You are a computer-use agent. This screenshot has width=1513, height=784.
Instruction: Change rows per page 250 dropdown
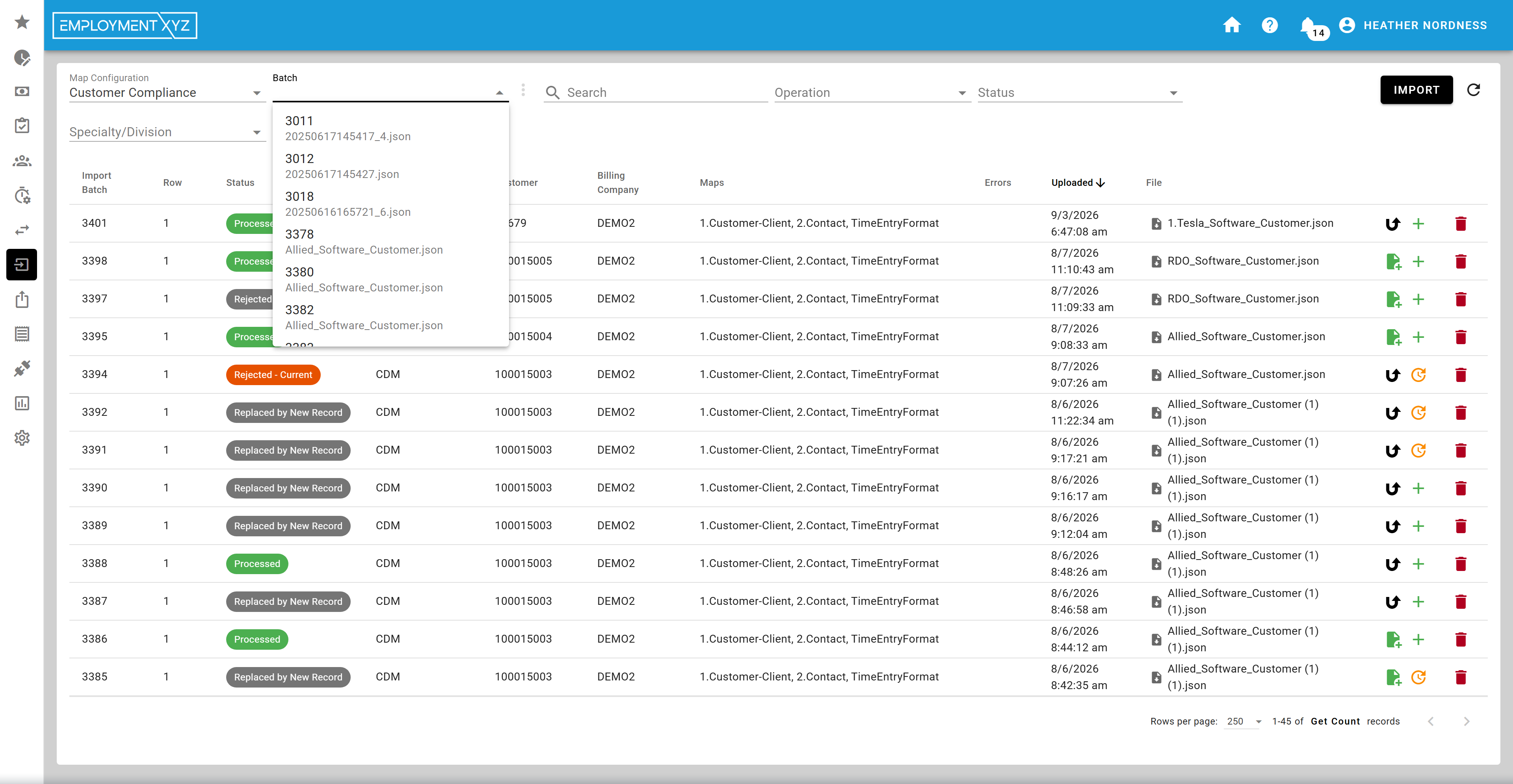[1244, 721]
